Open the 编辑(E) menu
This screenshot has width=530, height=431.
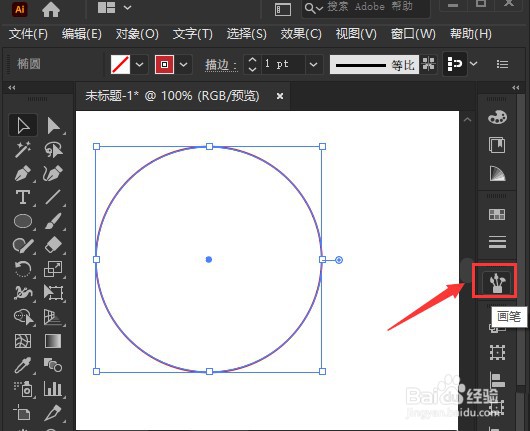tap(82, 34)
